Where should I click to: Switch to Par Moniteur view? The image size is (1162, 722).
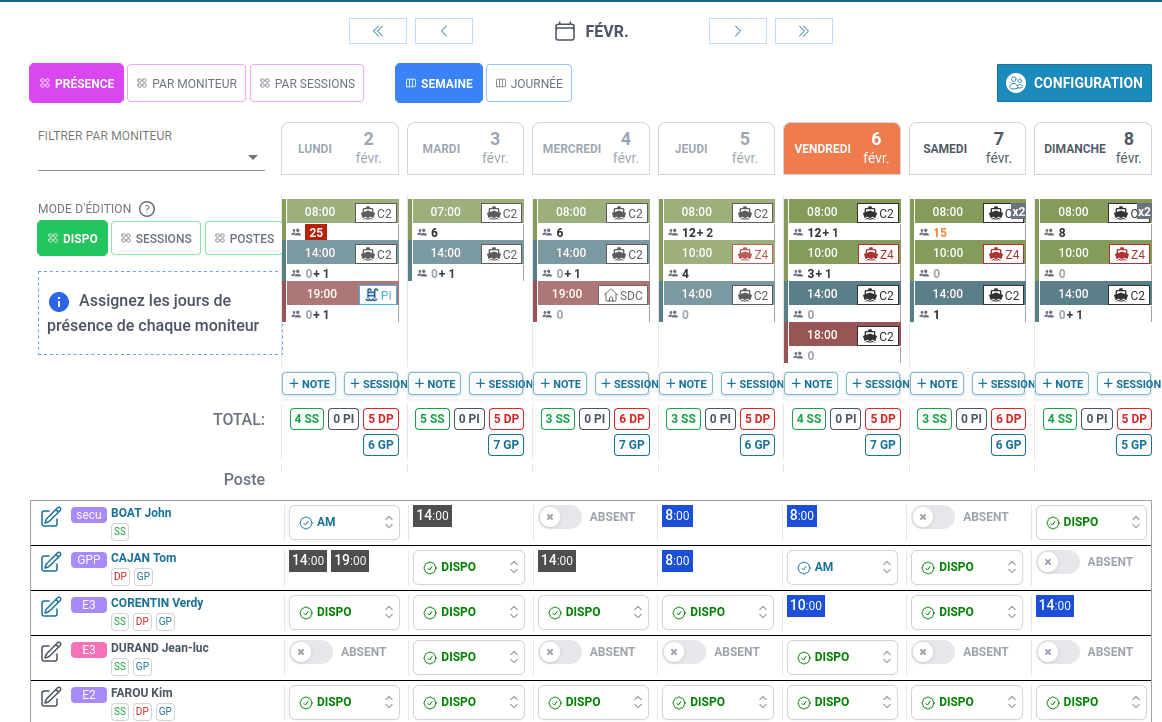point(187,84)
